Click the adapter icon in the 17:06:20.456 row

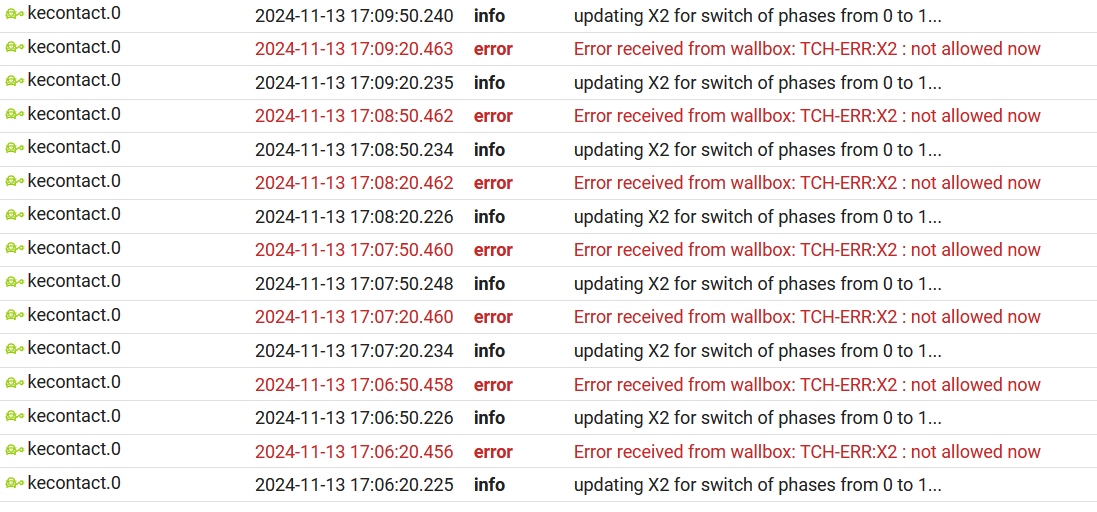tap(14, 450)
